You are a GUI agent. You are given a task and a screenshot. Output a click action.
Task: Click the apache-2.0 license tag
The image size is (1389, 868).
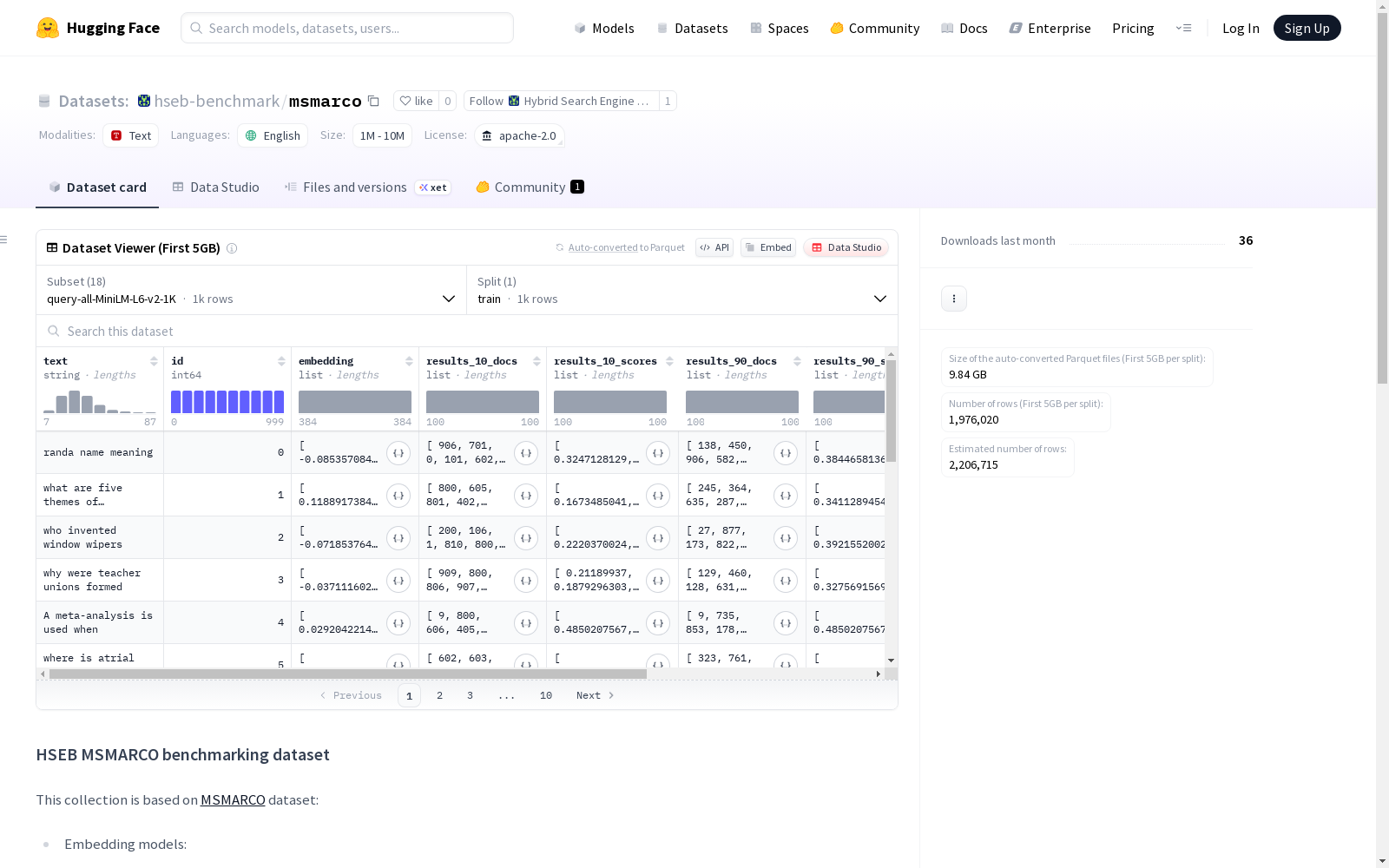click(519, 135)
